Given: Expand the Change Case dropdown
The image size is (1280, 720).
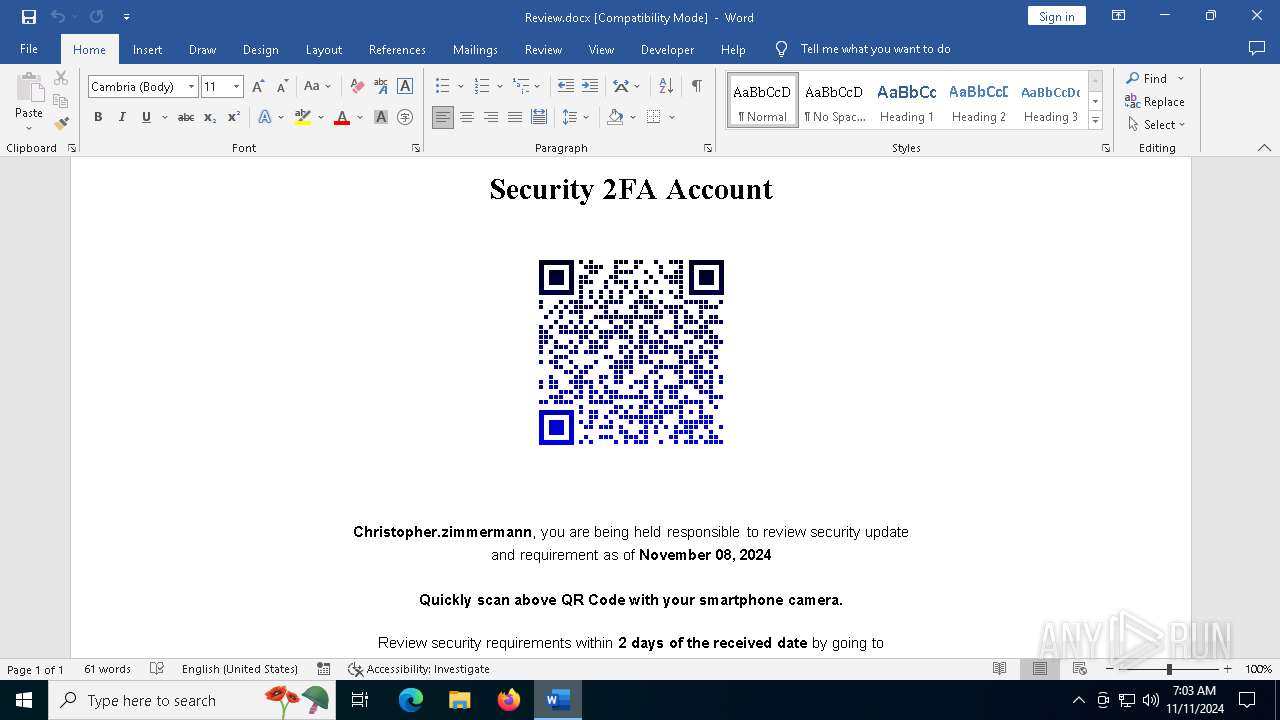Looking at the screenshot, I should [x=328, y=87].
